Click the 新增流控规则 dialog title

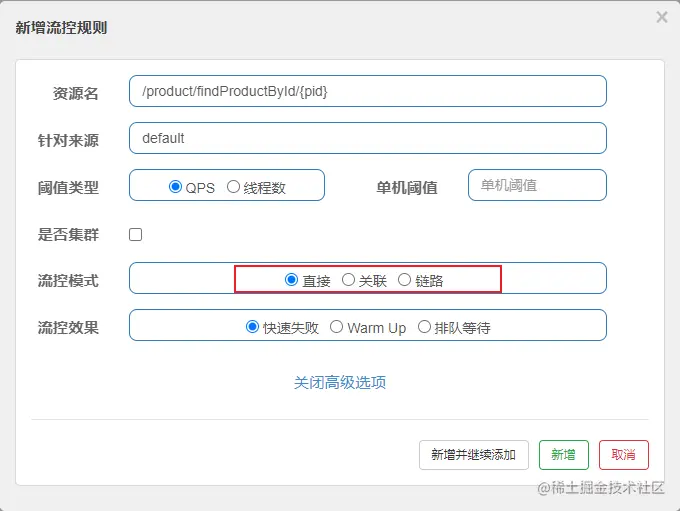click(61, 28)
